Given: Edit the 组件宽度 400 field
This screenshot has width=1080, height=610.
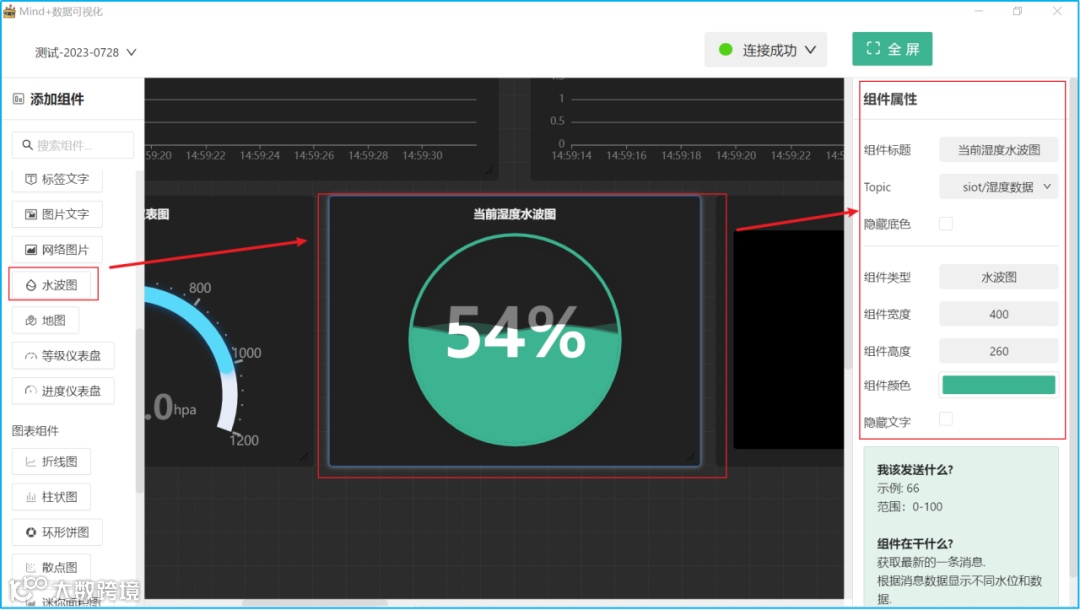Looking at the screenshot, I should [x=999, y=314].
